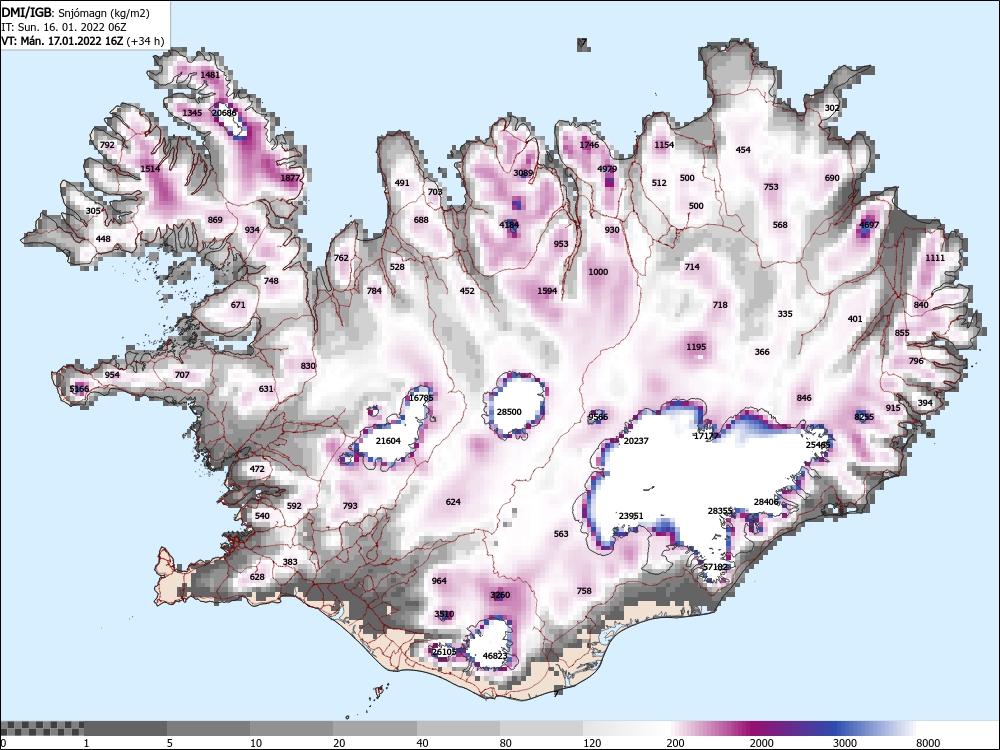The height and width of the screenshot is (750, 1000).
Task: Click the legend label '8000'
Action: pos(928,743)
